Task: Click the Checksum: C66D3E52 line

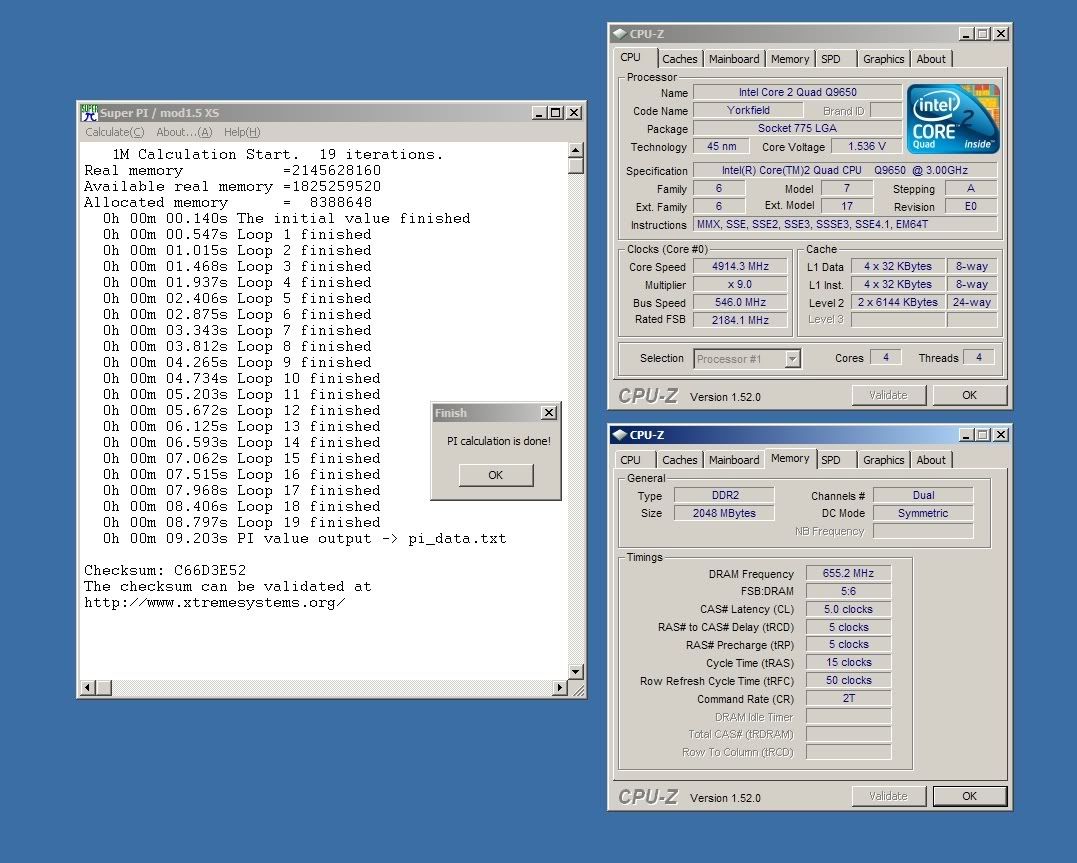Action: click(x=165, y=570)
